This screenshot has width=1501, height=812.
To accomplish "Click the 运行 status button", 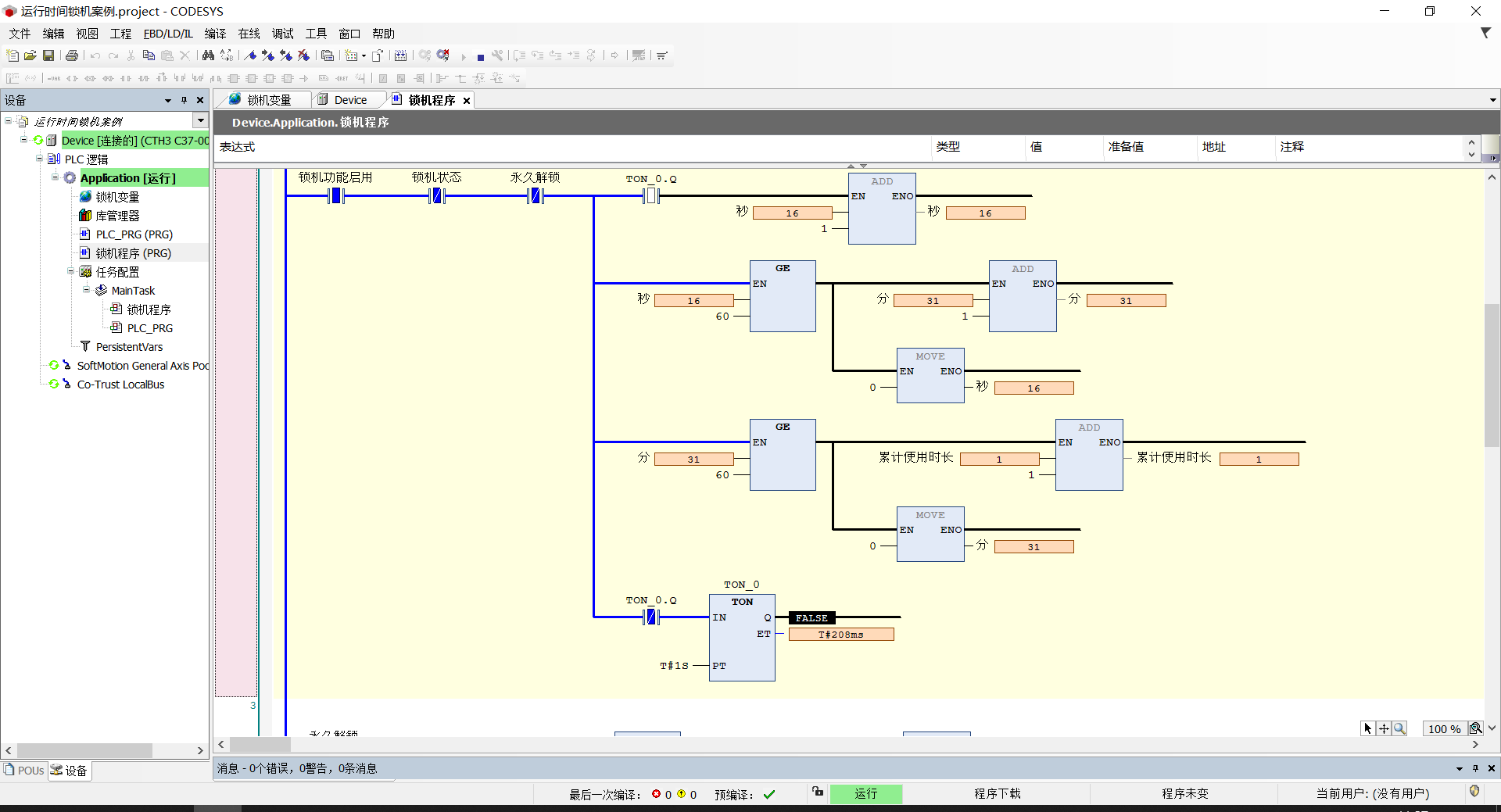I will tap(866, 794).
